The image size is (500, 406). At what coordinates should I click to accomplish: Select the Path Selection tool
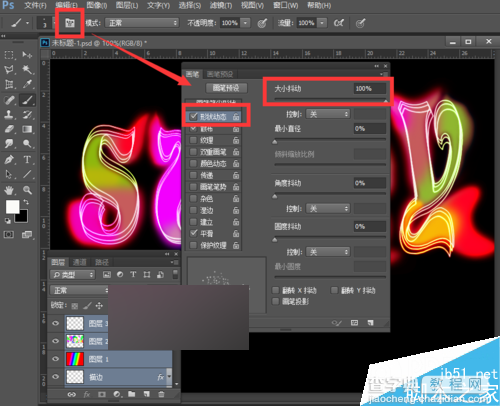[9, 174]
